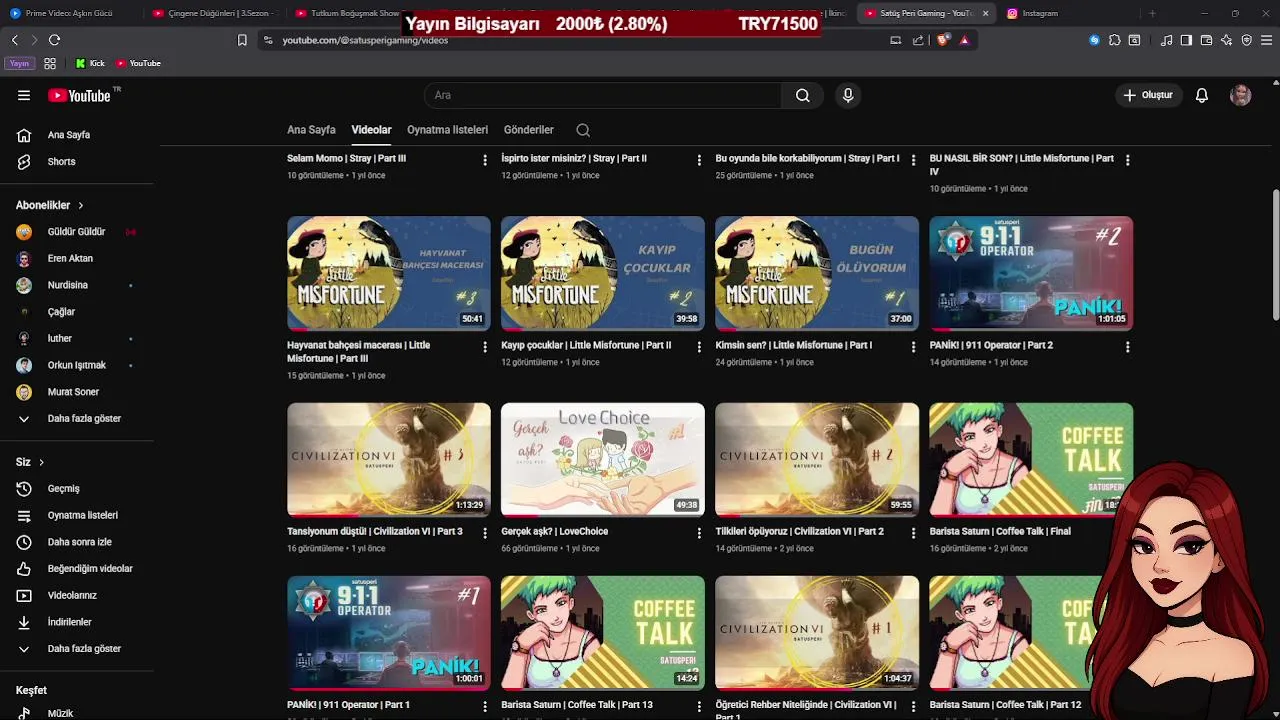Switch to the Ana Sayfa channel tab
1280x720 pixels.
click(x=311, y=130)
